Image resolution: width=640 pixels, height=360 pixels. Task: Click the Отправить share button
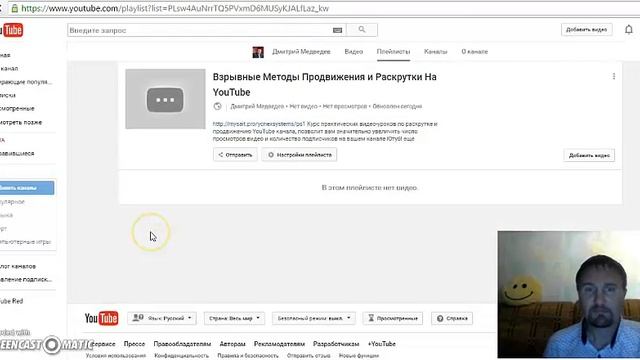pos(235,155)
